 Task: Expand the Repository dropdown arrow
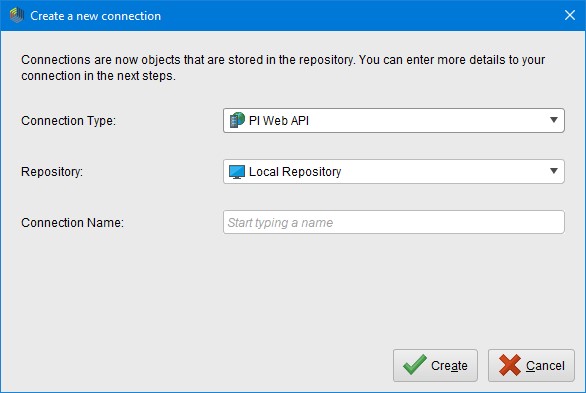554,171
